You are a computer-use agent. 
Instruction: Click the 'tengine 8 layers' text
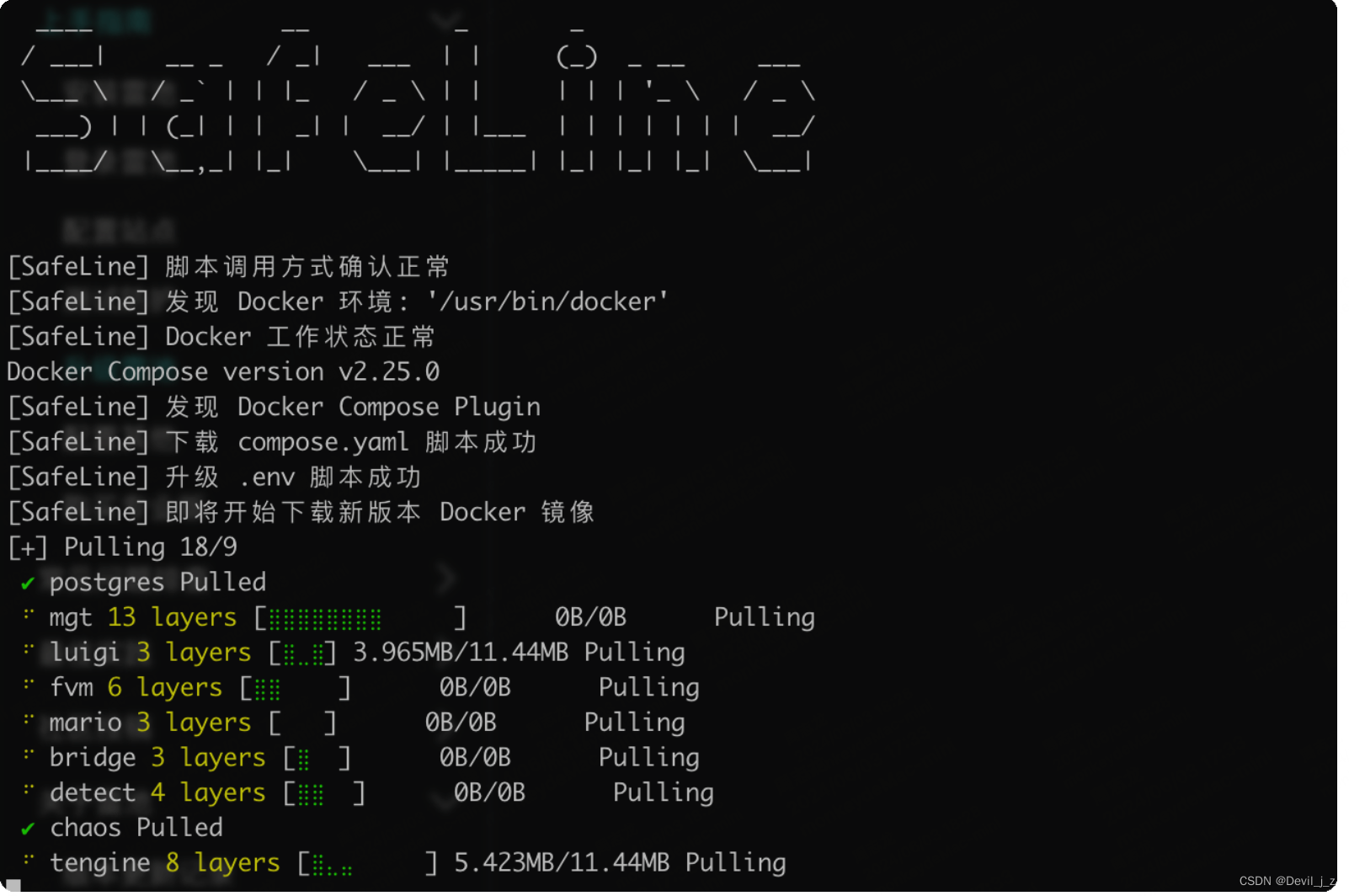pyautogui.click(x=165, y=863)
